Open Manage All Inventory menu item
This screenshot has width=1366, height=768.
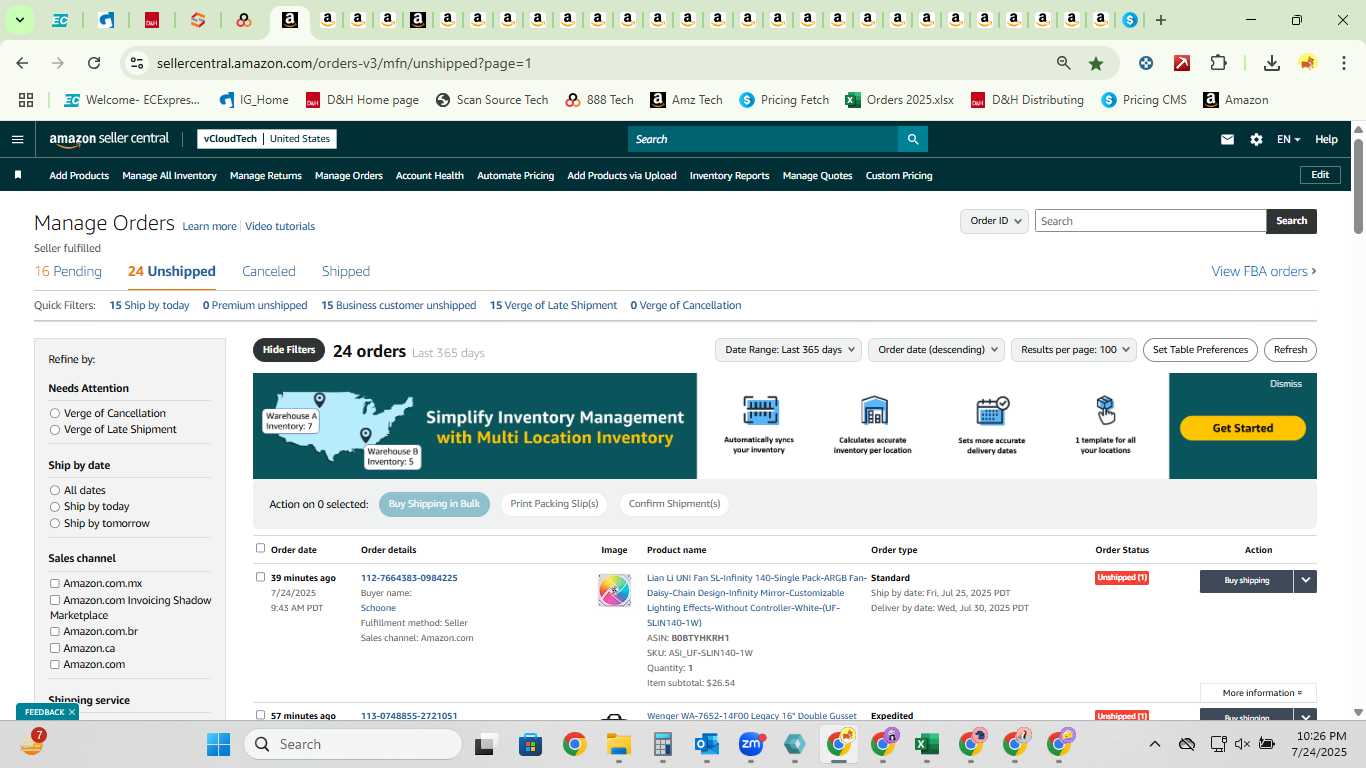coord(169,175)
